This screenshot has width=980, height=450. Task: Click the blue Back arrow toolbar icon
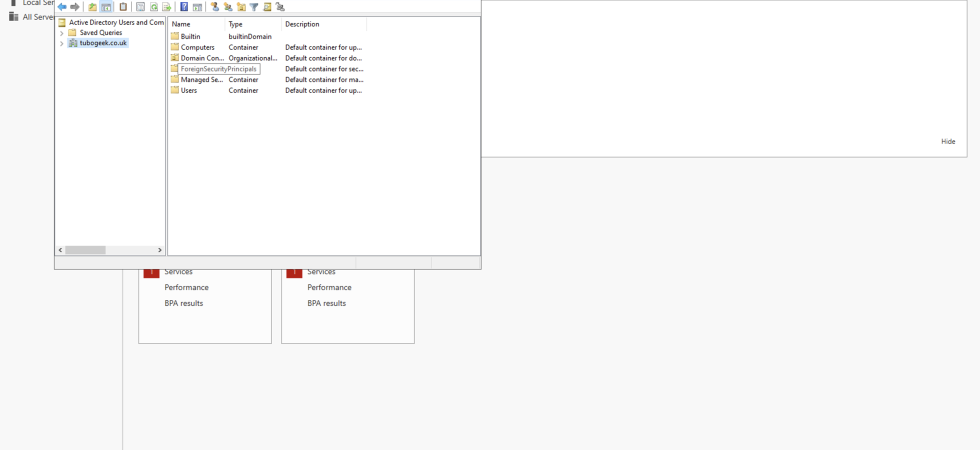62,7
